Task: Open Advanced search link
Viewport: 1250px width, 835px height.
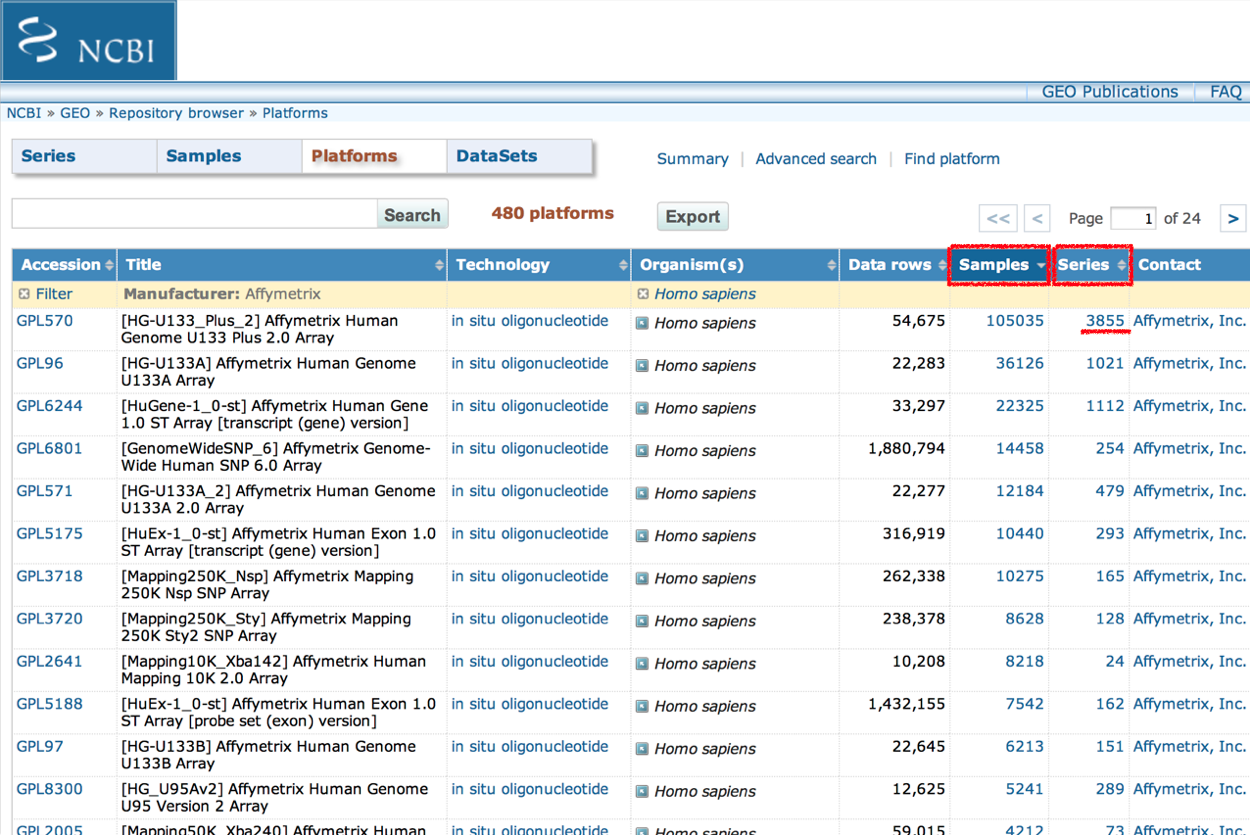Action: (816, 159)
